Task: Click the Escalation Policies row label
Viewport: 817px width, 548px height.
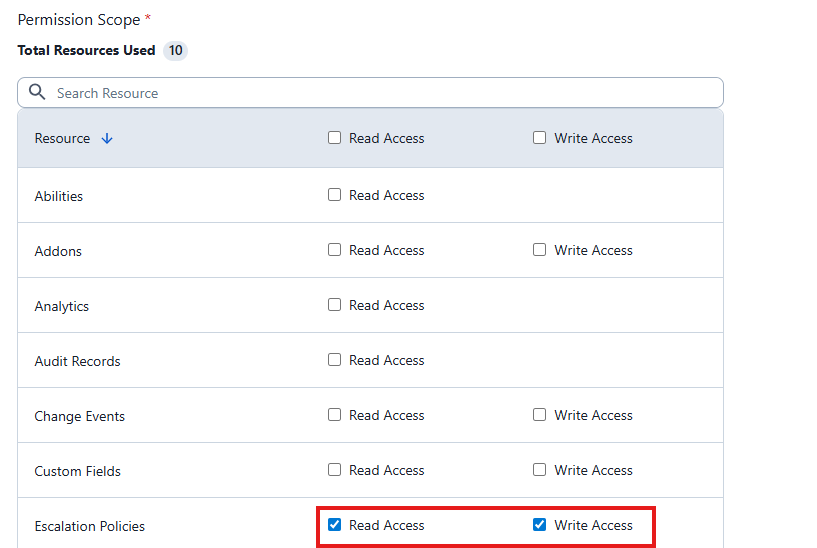Action: [x=89, y=526]
